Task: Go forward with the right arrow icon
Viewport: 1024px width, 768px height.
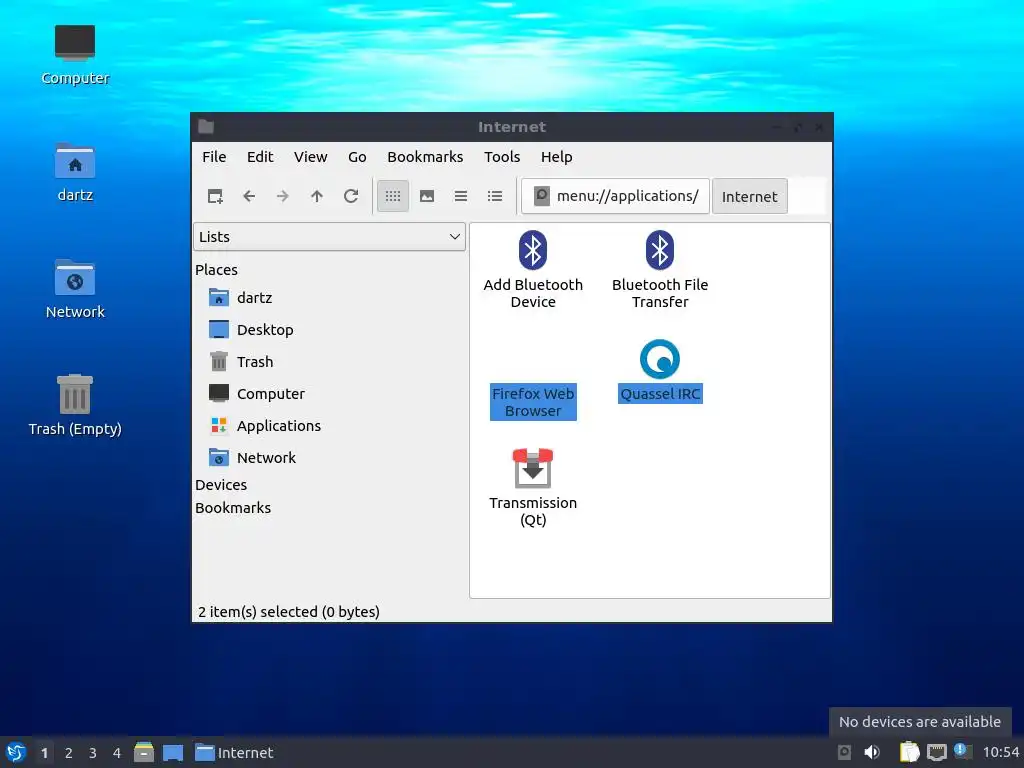Action: (x=283, y=196)
